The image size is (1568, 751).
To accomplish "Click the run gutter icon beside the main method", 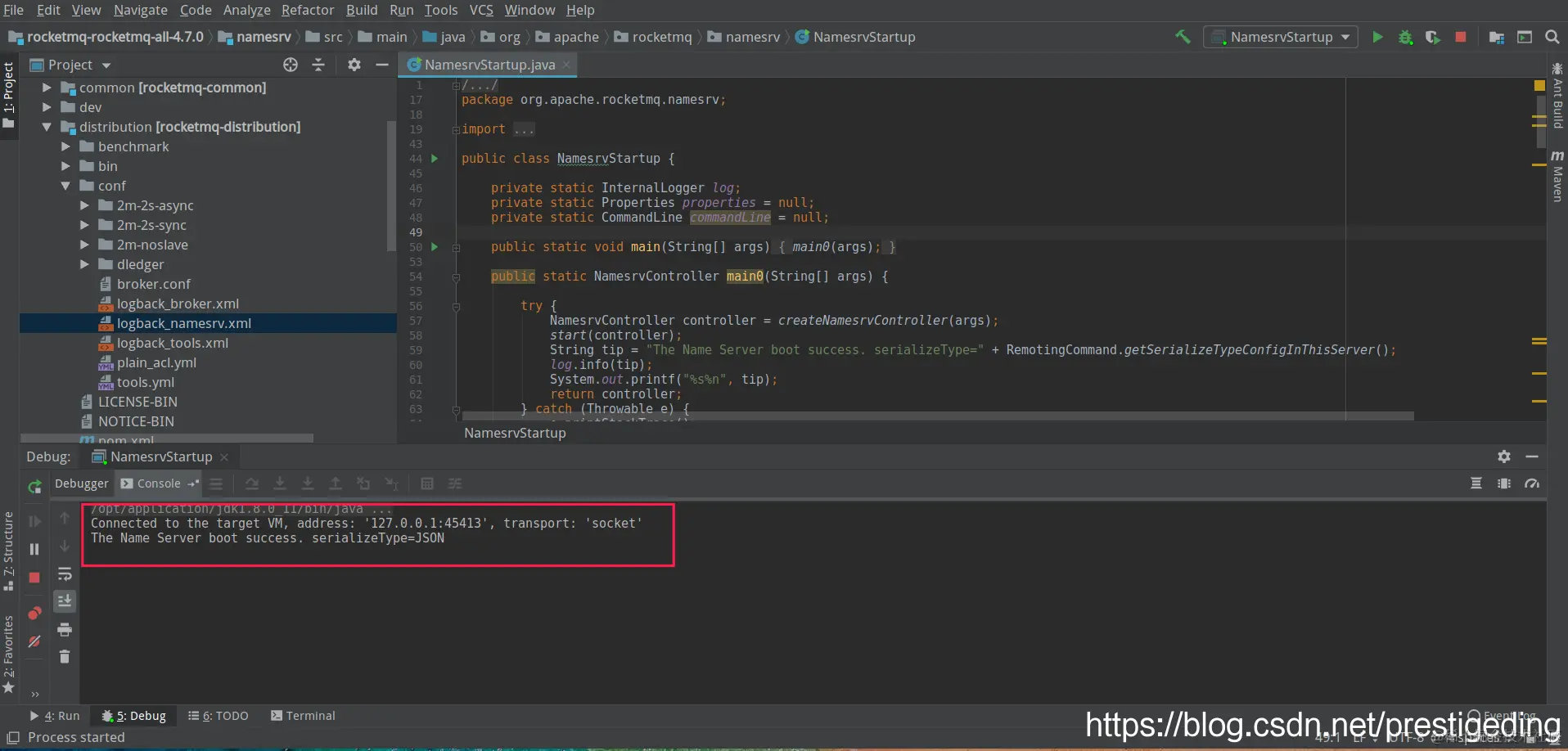I will click(x=435, y=247).
